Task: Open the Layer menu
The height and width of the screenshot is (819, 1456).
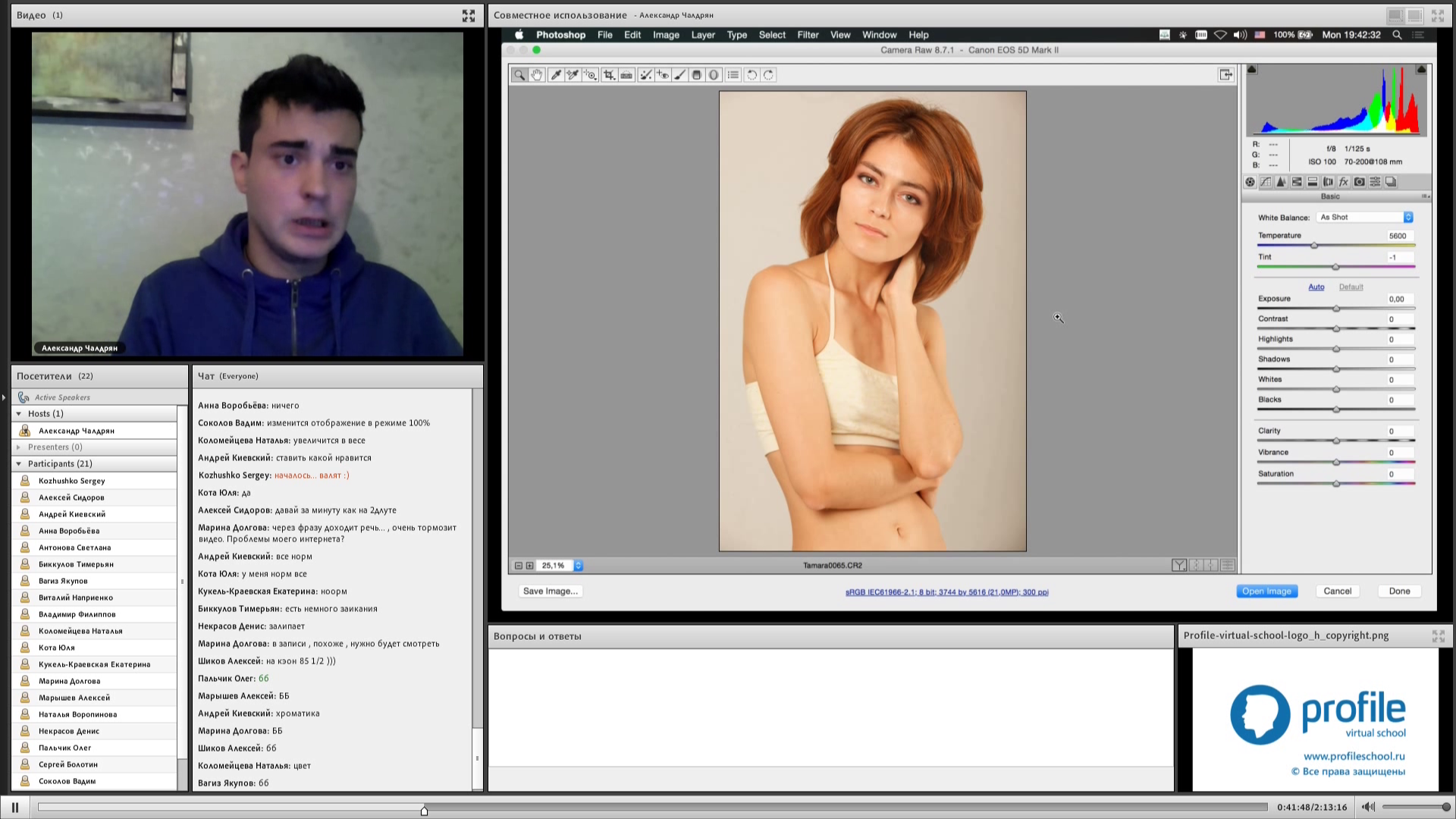Action: [x=702, y=35]
